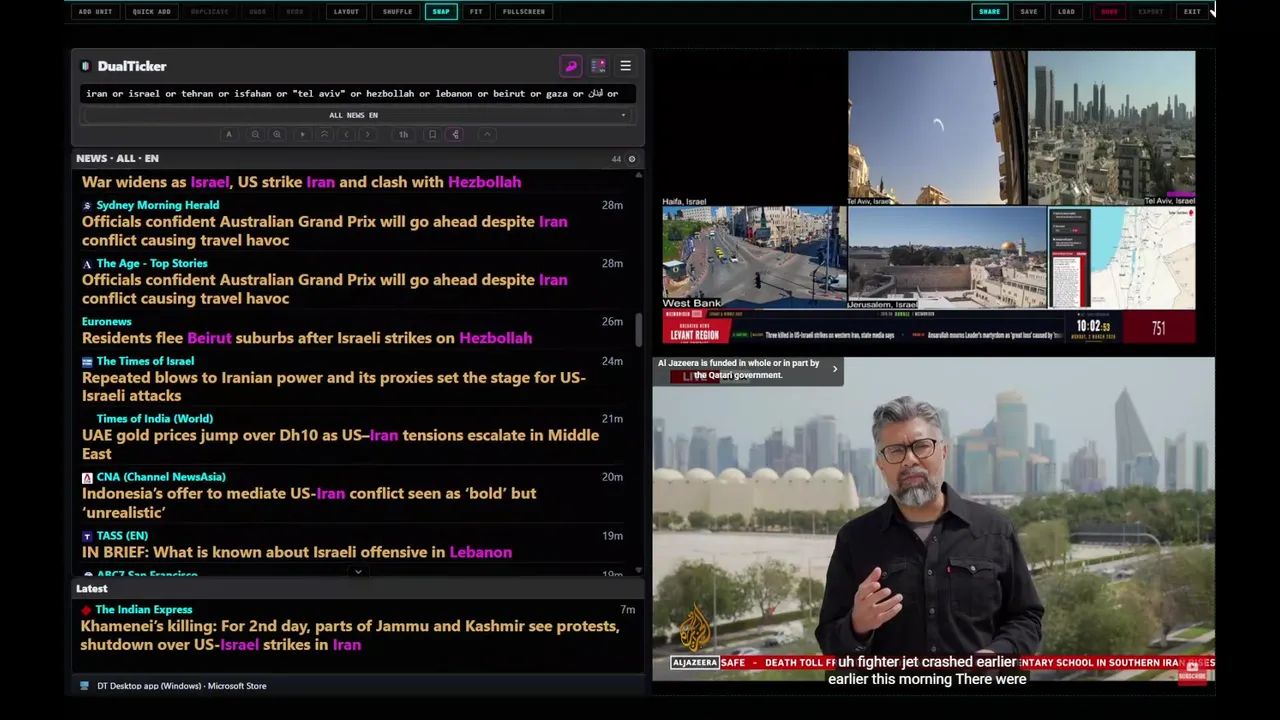Collapse controls with the up chevron
This screenshot has width=1280, height=720.
(x=487, y=134)
